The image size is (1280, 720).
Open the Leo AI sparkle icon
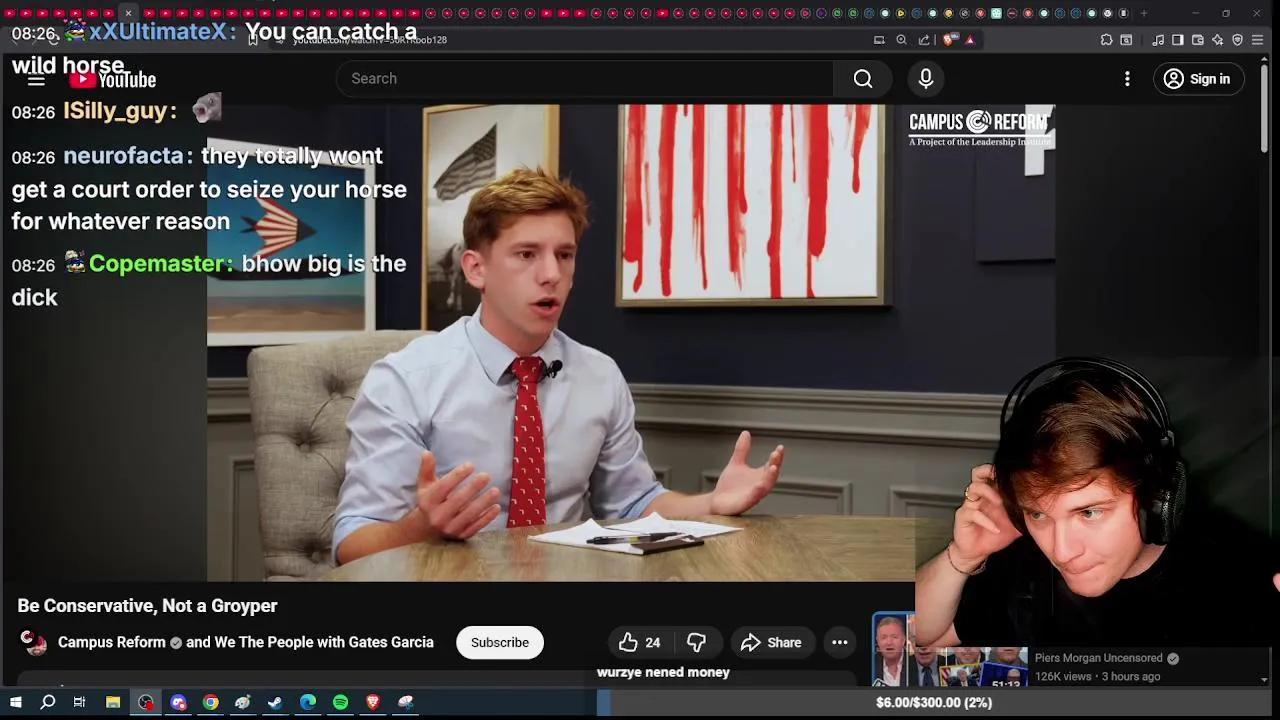point(1217,40)
